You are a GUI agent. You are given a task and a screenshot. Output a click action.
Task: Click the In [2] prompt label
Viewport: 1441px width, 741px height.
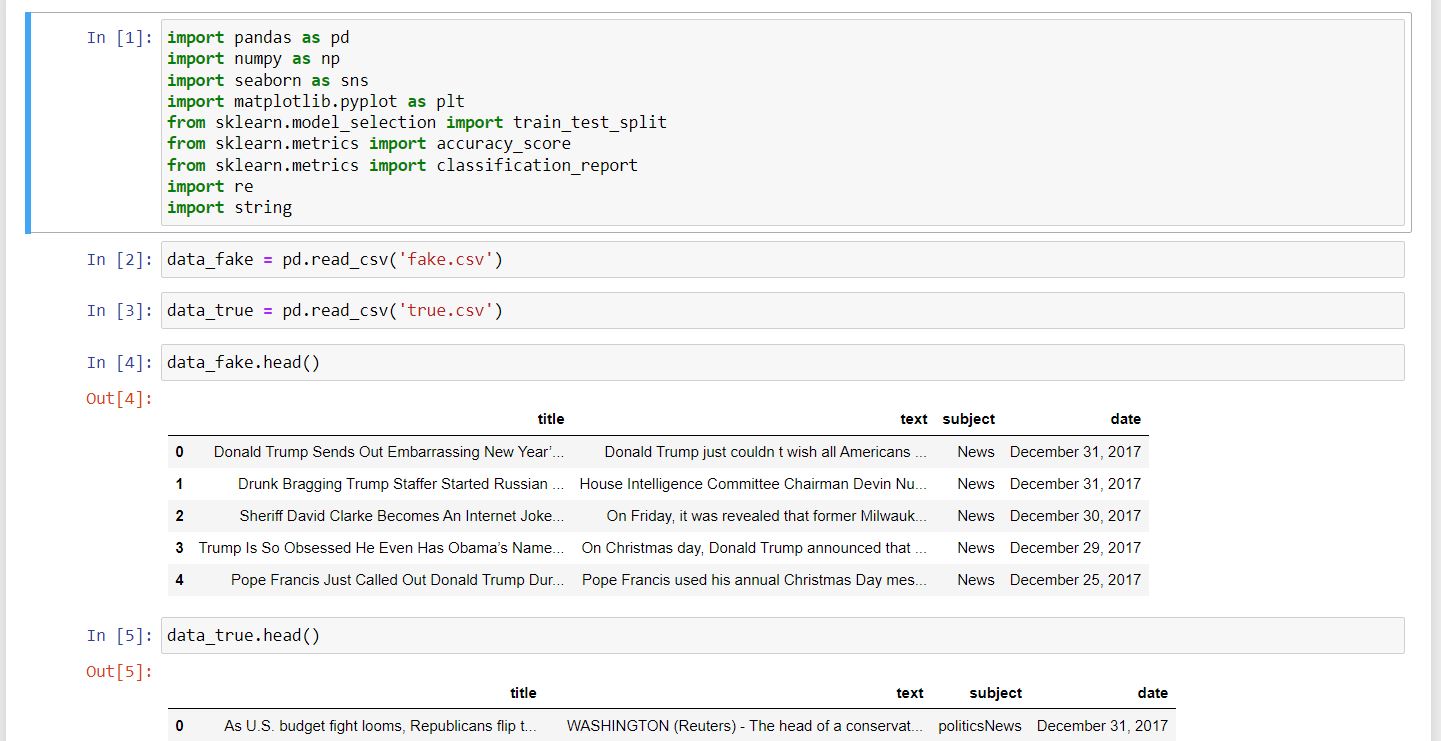pyautogui.click(x=119, y=260)
